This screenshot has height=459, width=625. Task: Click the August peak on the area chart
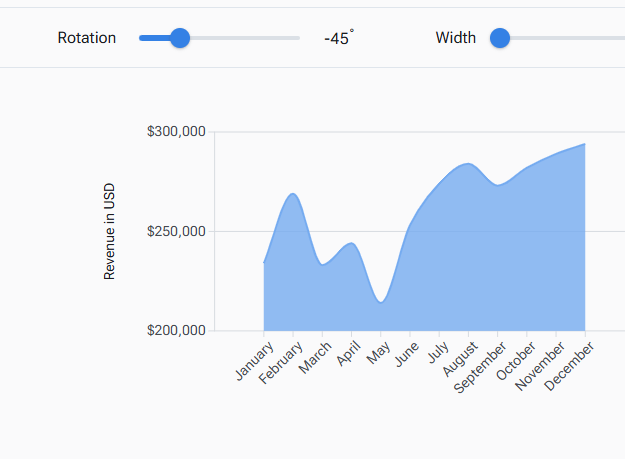[x=467, y=164]
